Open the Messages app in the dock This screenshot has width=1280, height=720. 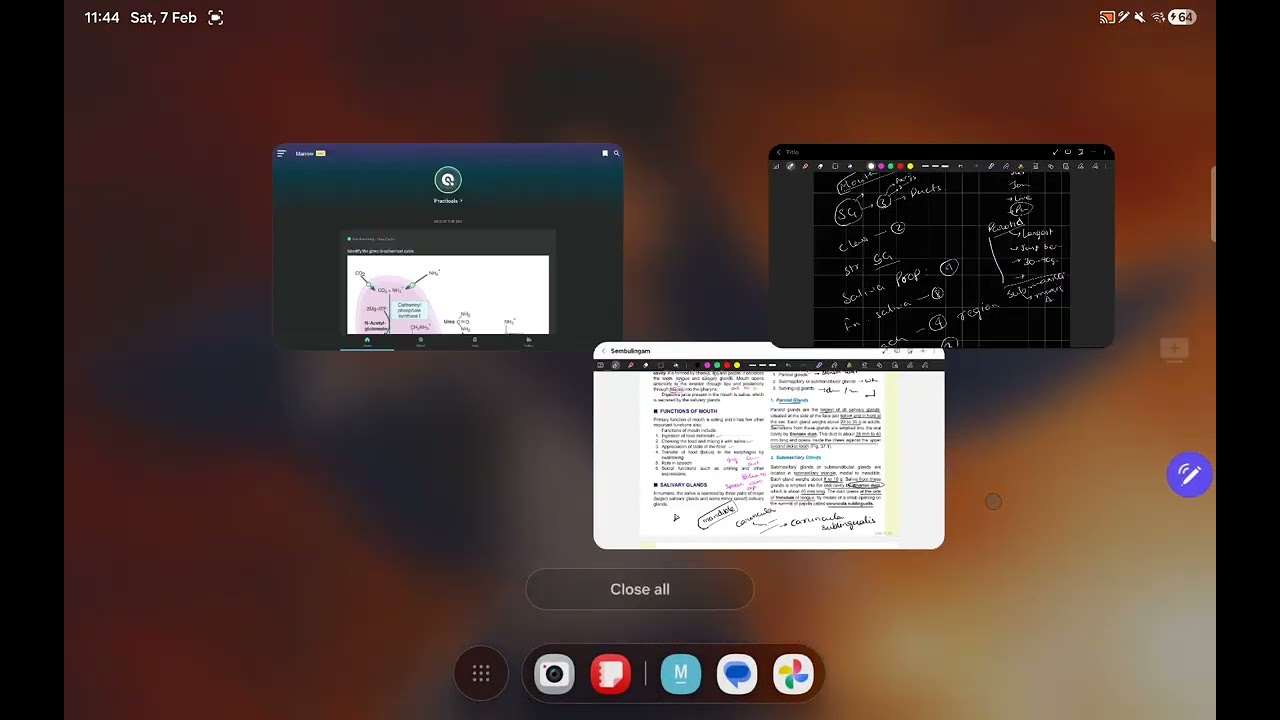click(737, 674)
